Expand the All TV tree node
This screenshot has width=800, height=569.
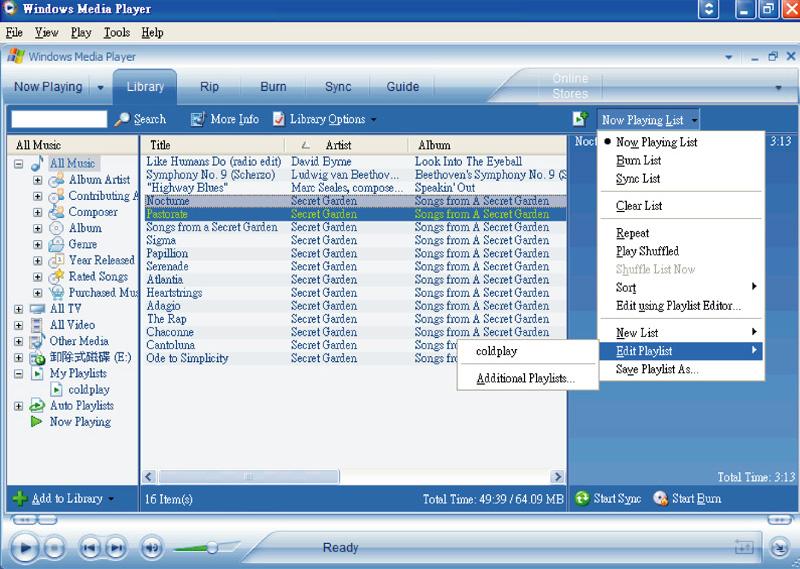coord(18,309)
